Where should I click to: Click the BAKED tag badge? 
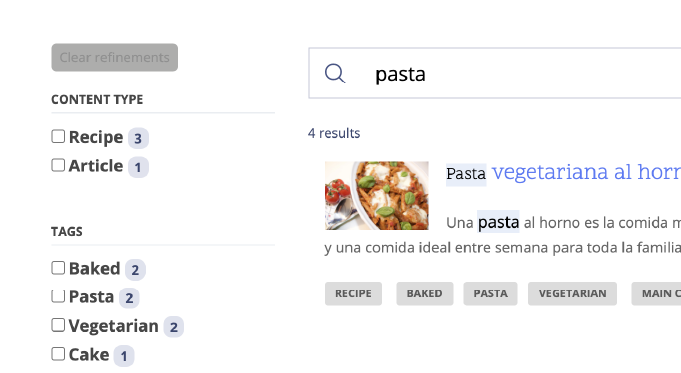tap(424, 294)
